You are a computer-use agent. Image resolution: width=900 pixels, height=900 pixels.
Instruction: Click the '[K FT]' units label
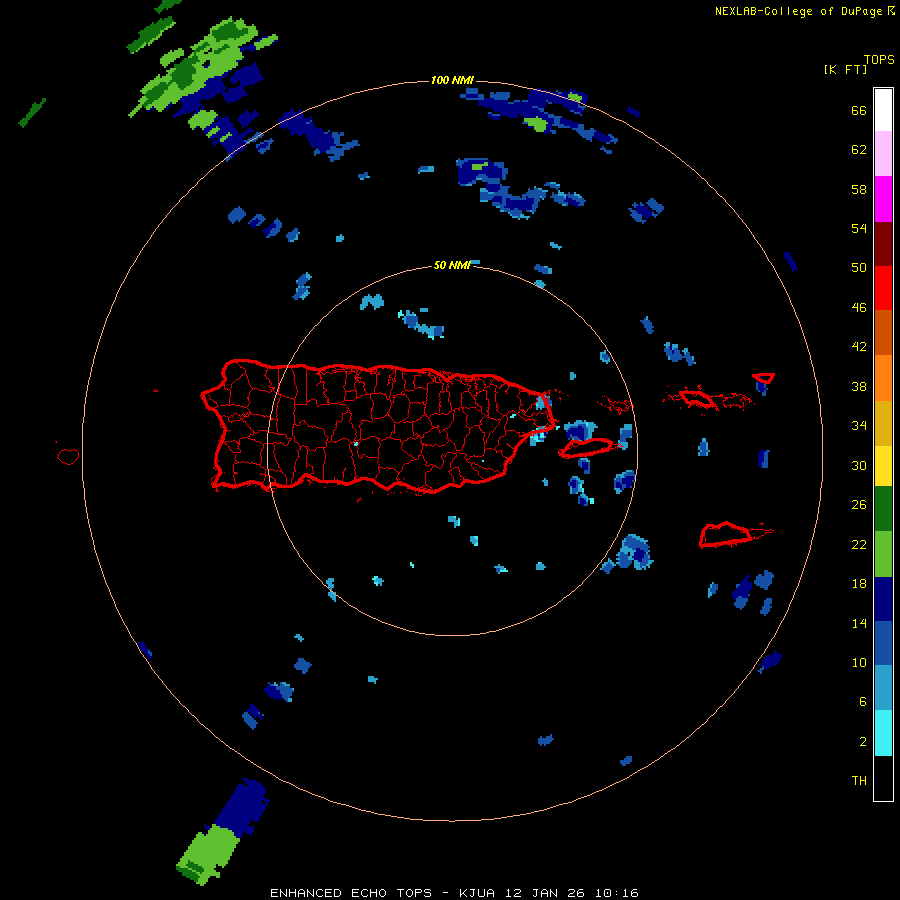click(845, 69)
